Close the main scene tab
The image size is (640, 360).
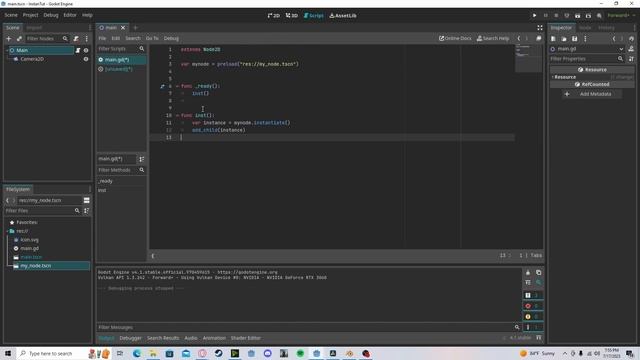click(123, 28)
